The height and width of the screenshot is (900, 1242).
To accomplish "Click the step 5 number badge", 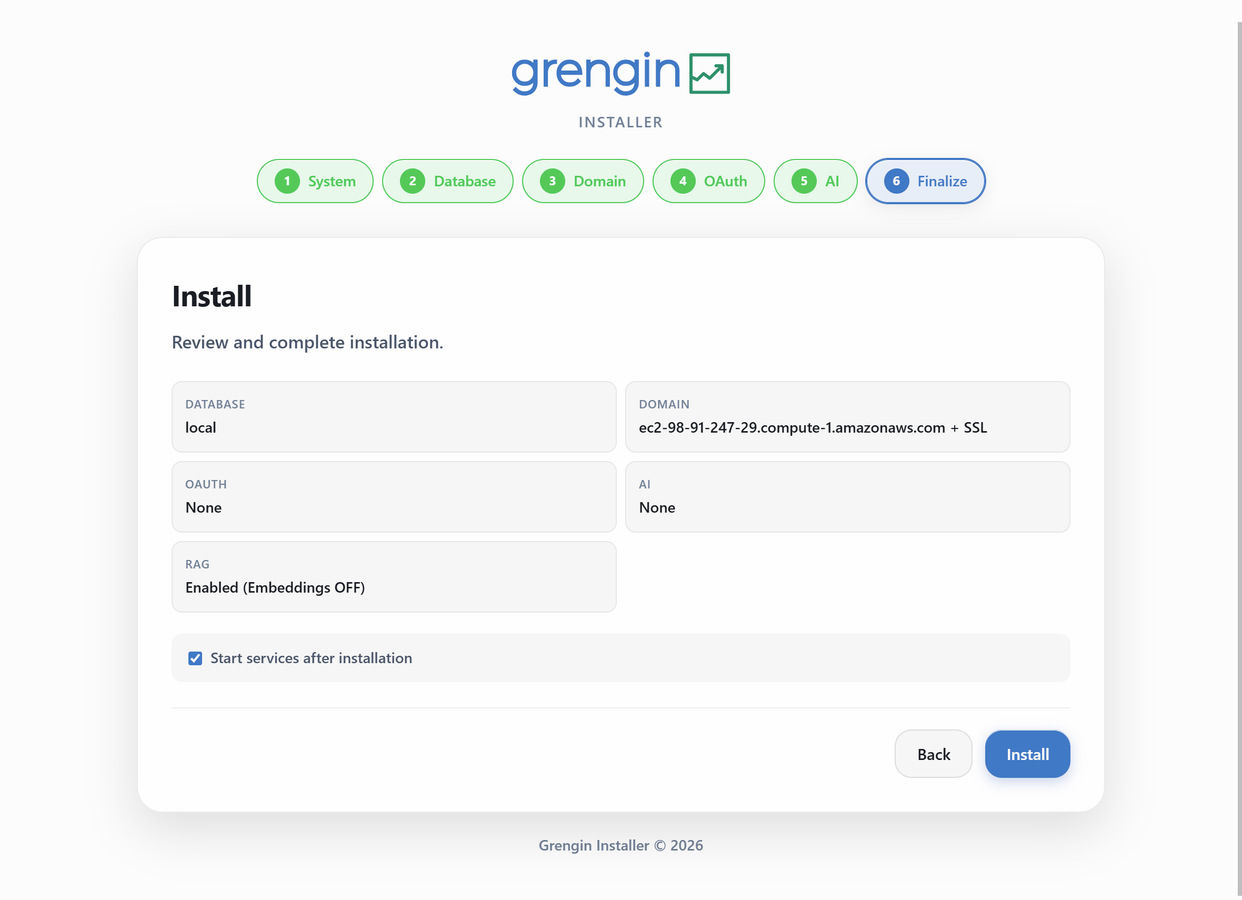I will pos(804,181).
